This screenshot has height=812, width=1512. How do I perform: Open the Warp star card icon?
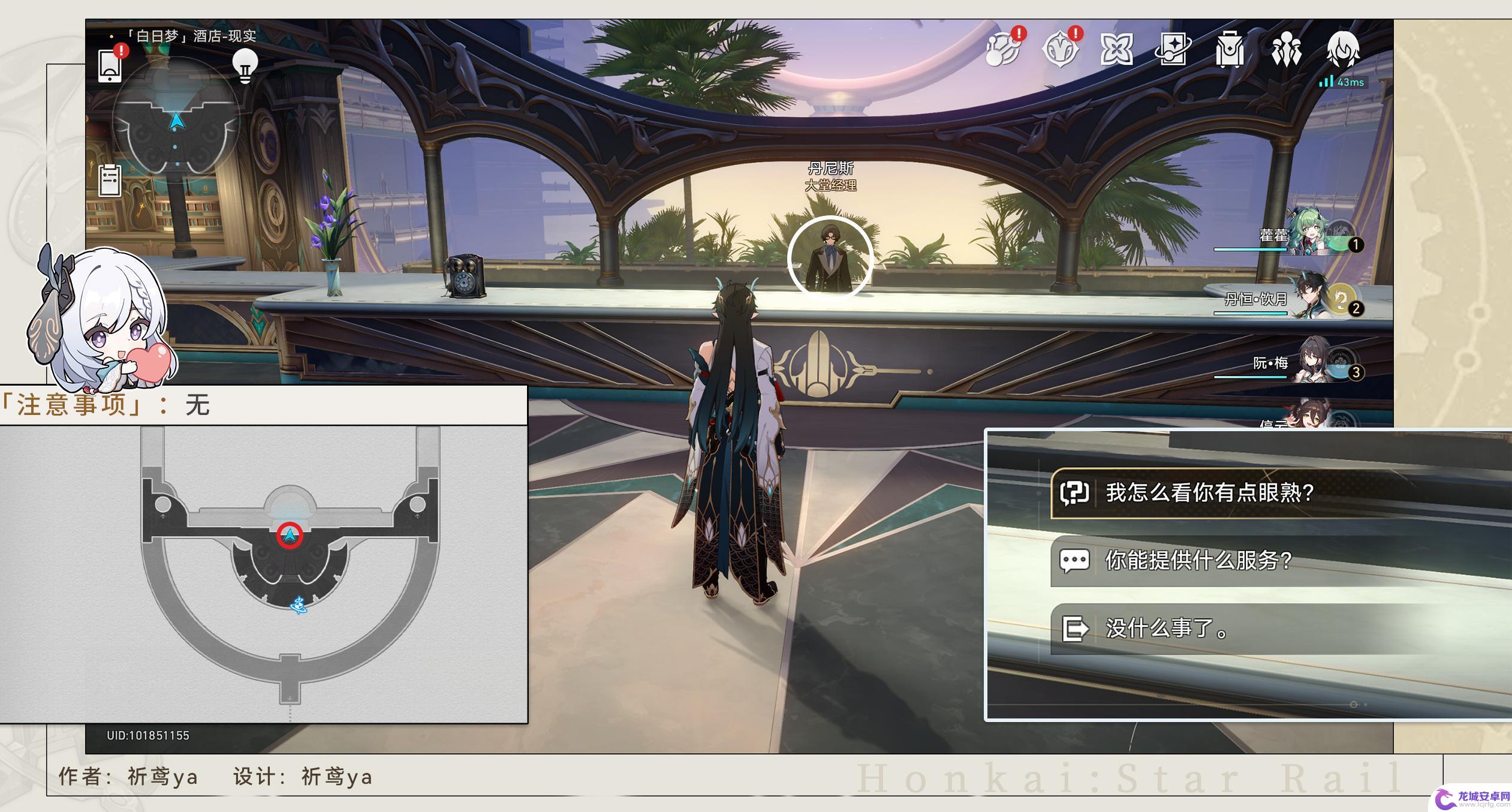click(x=1173, y=49)
